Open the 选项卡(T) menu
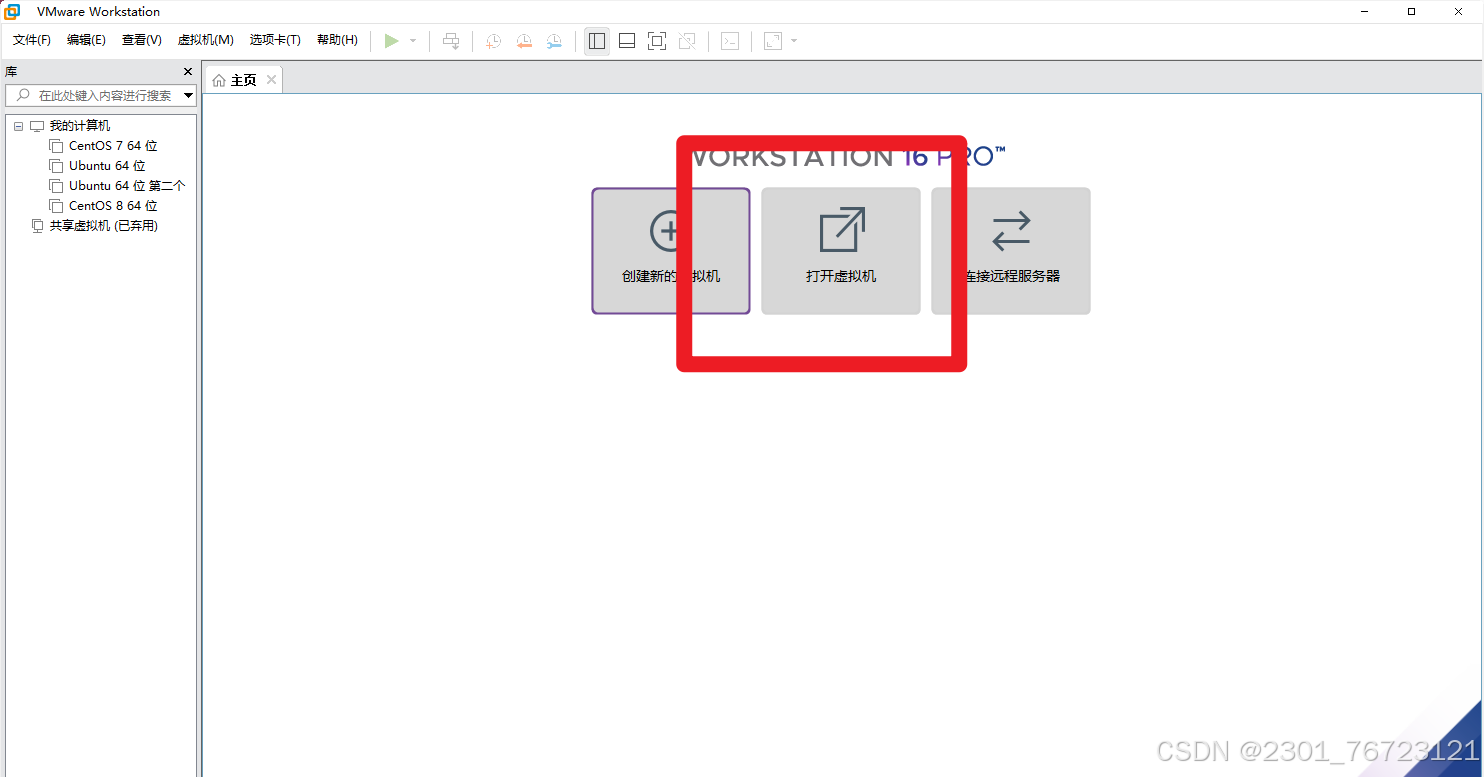Screen dimensions: 1484x777 pos(275,40)
